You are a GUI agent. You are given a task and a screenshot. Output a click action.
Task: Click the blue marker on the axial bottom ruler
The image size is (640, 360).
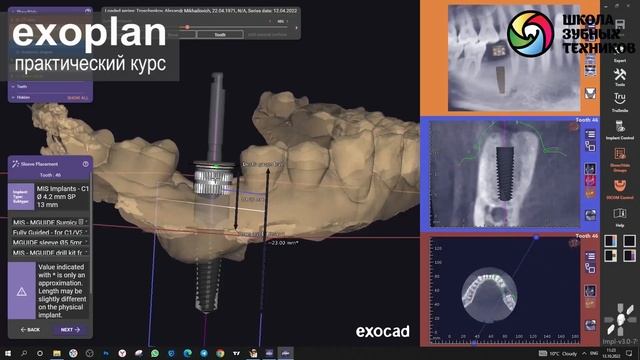point(473,343)
